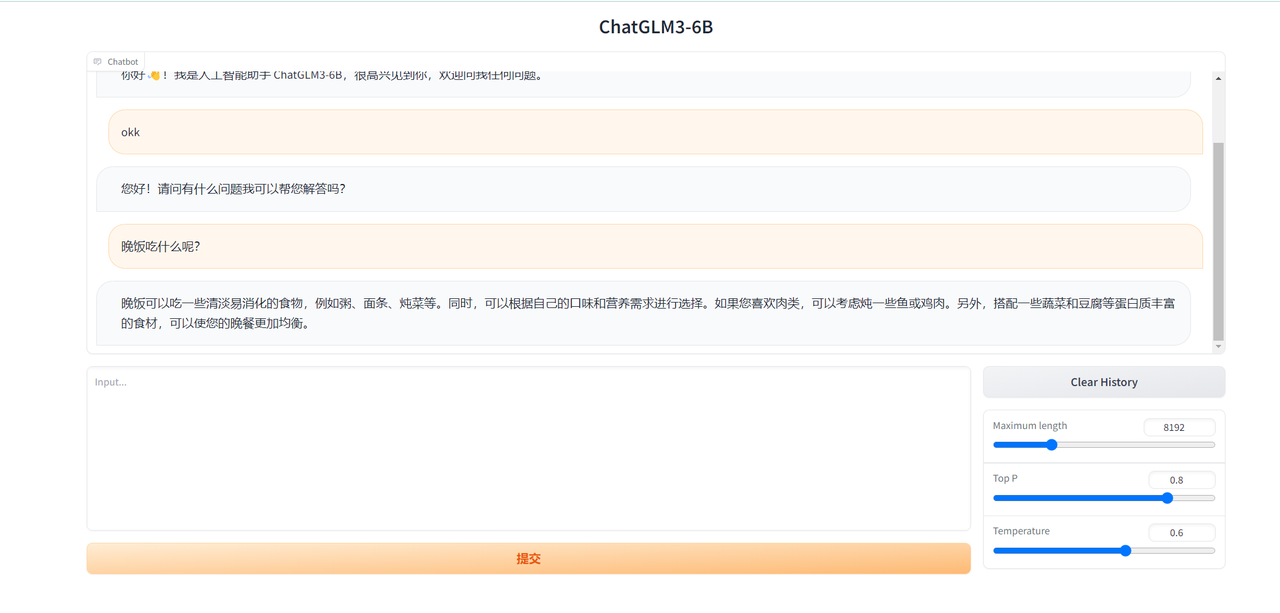1280x613 pixels.
Task: Select the user message "okk"
Action: point(655,132)
